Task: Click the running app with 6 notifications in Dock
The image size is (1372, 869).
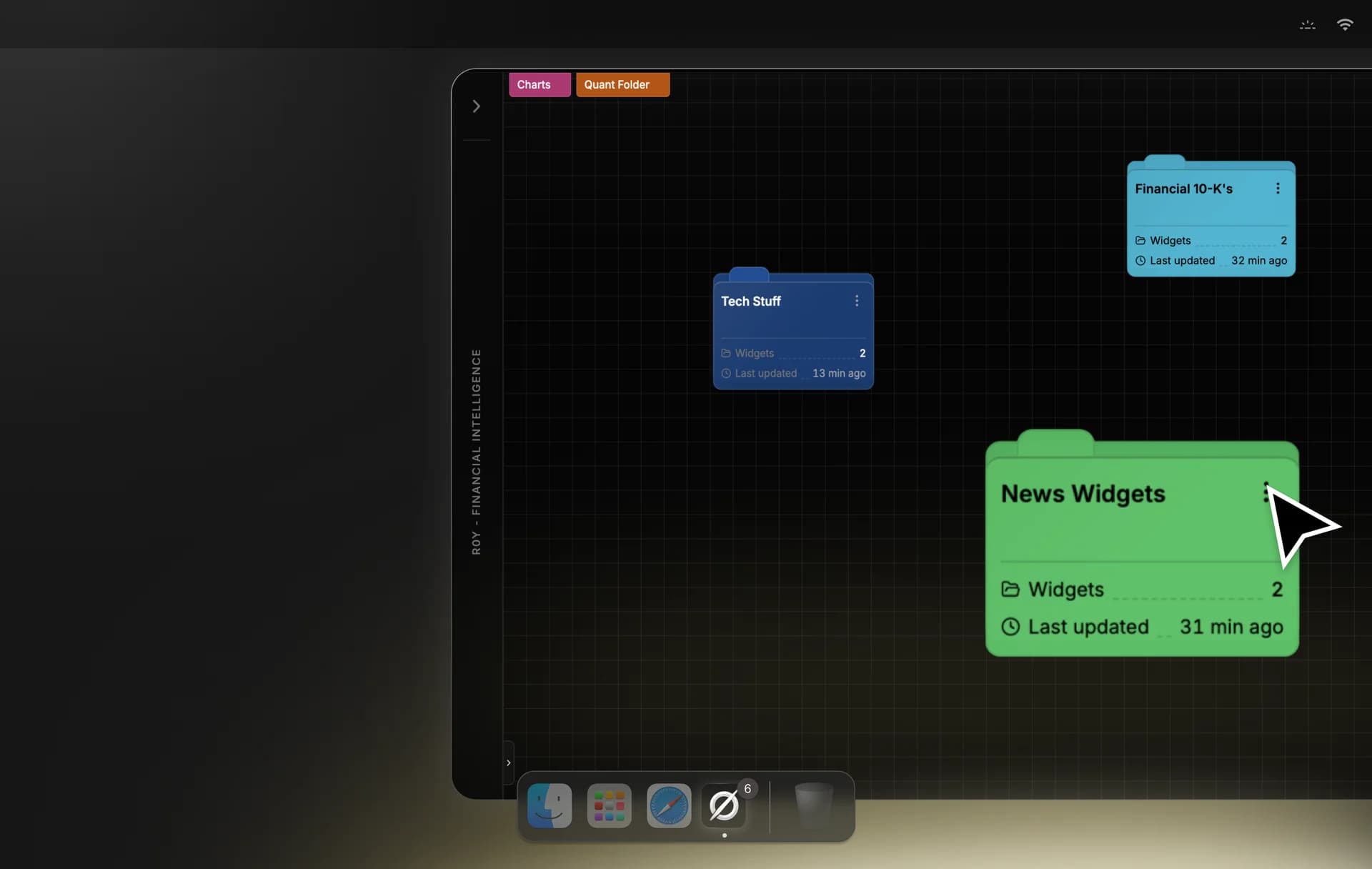Action: tap(724, 805)
